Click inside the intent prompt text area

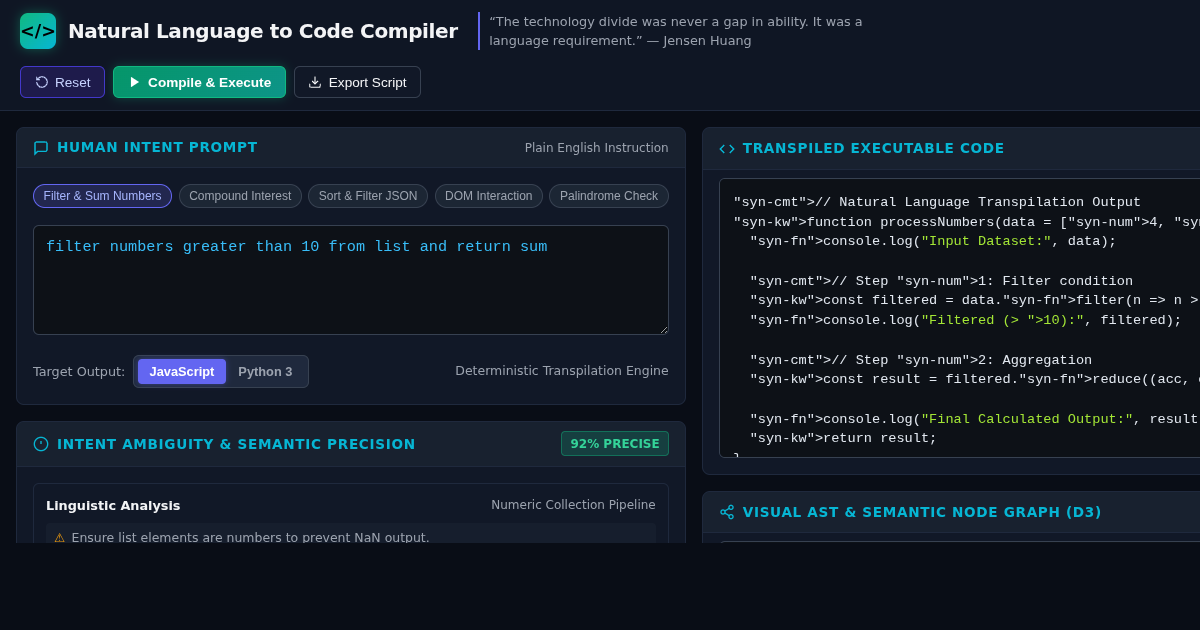click(x=351, y=280)
